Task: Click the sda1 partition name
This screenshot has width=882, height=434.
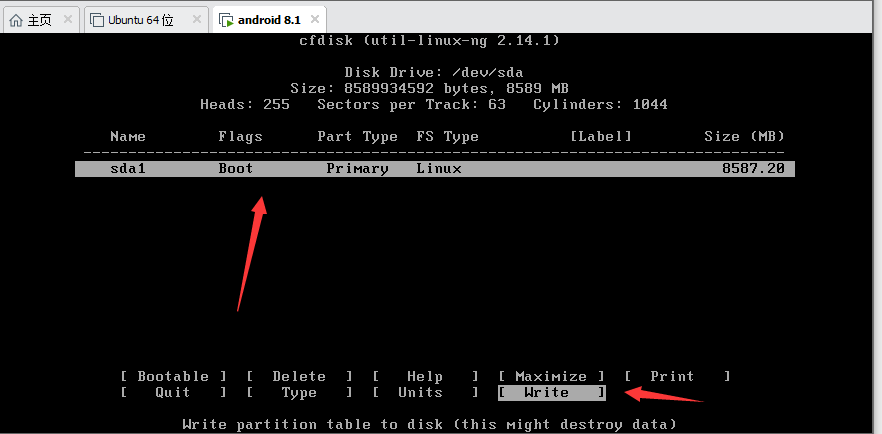Action: [x=128, y=169]
